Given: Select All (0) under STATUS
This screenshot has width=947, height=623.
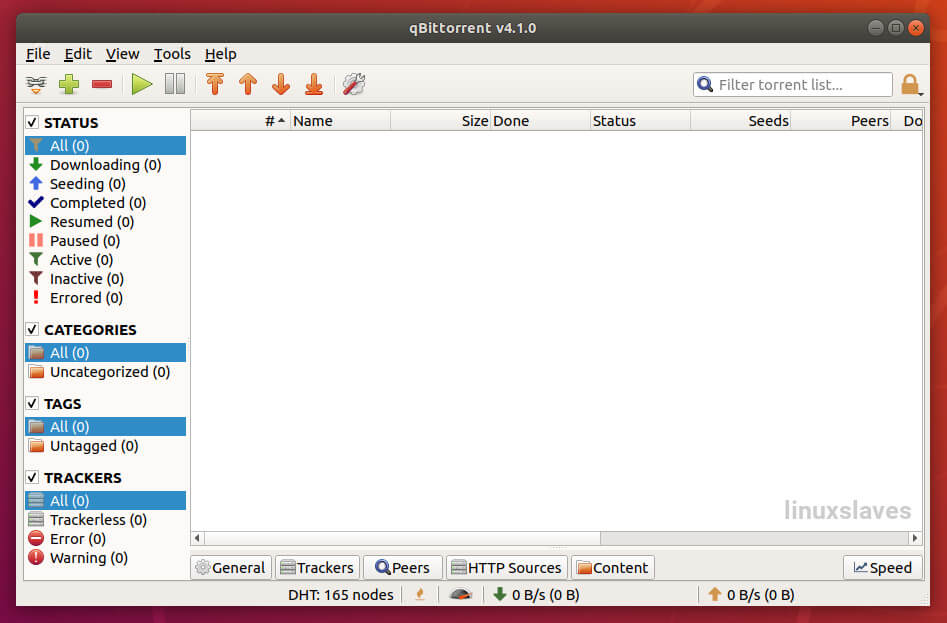Looking at the screenshot, I should pos(106,145).
